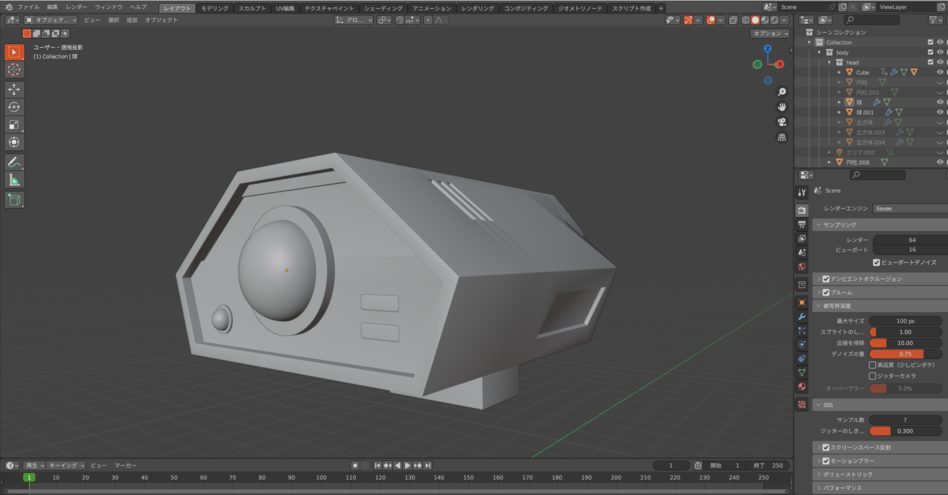Disable the ビューポートデノイズ checkbox
Image resolution: width=948 pixels, height=495 pixels.
877,262
